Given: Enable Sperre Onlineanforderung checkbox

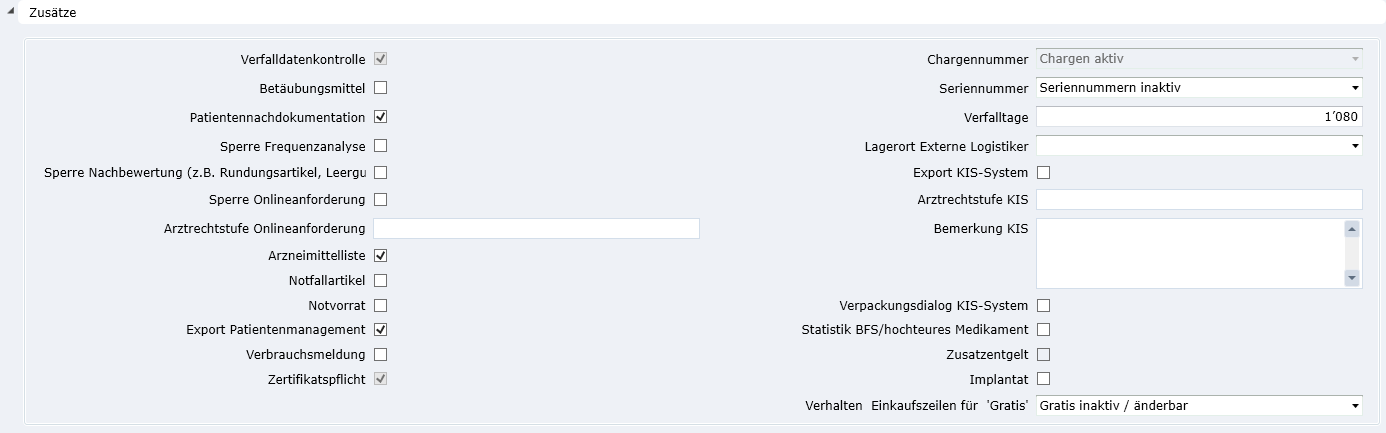Looking at the screenshot, I should point(381,199).
